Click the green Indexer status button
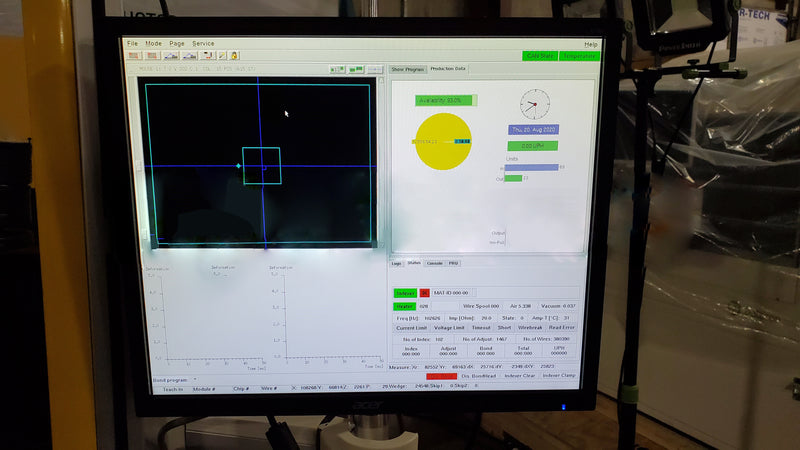The height and width of the screenshot is (450, 800). (405, 293)
